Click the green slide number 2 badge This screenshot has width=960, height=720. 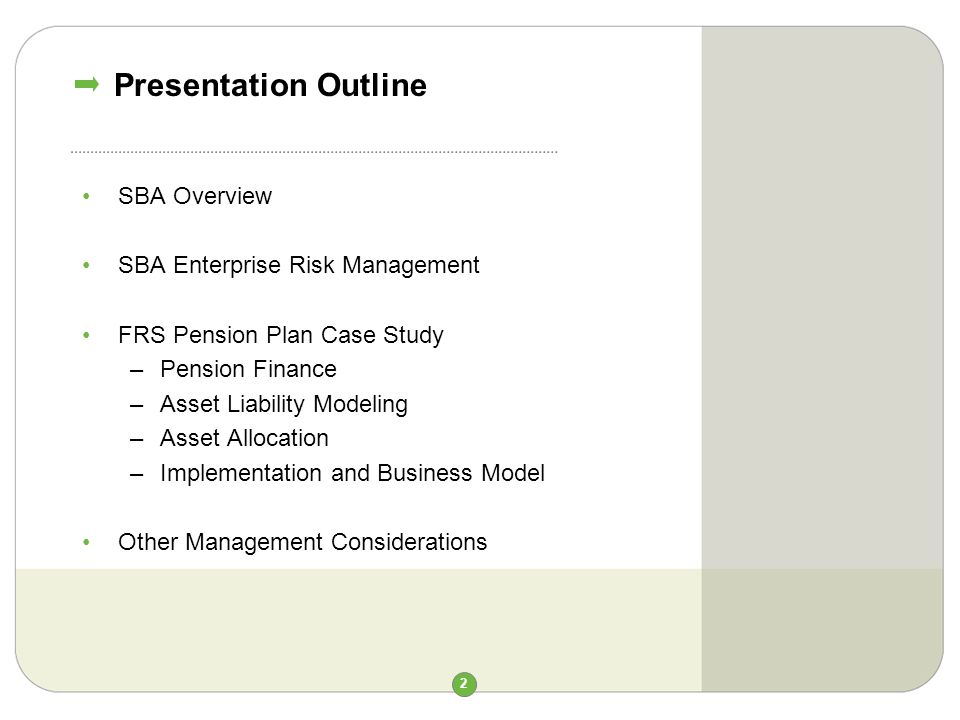coord(464,684)
